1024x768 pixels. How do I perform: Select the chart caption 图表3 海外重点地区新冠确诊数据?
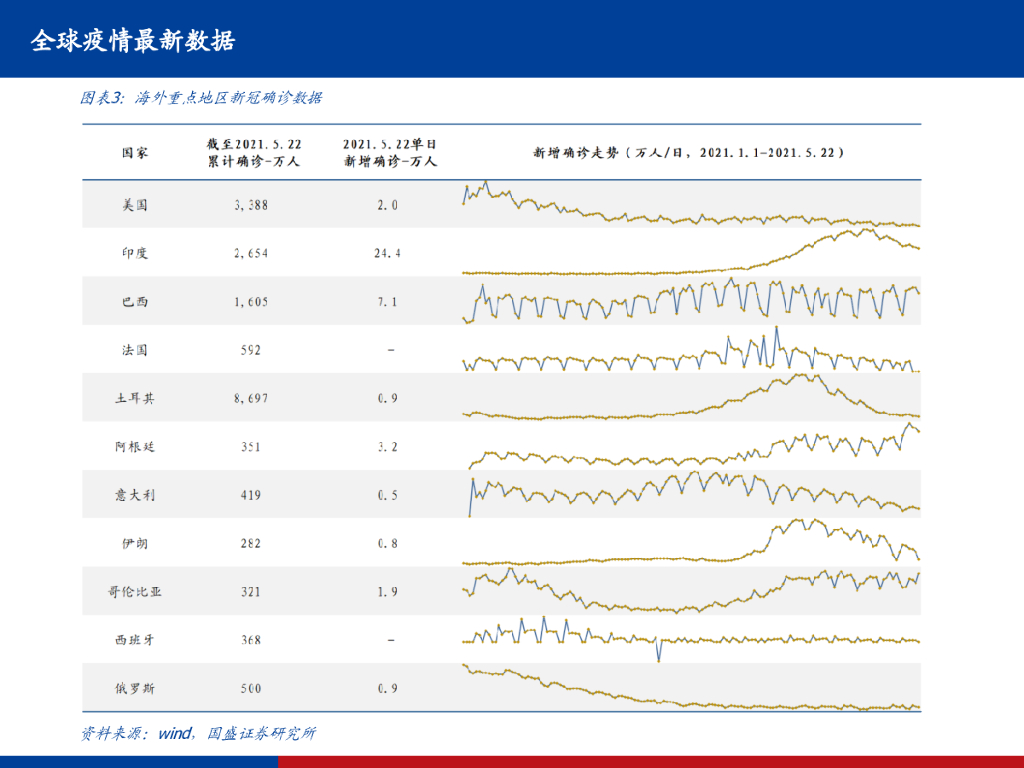coord(201,98)
